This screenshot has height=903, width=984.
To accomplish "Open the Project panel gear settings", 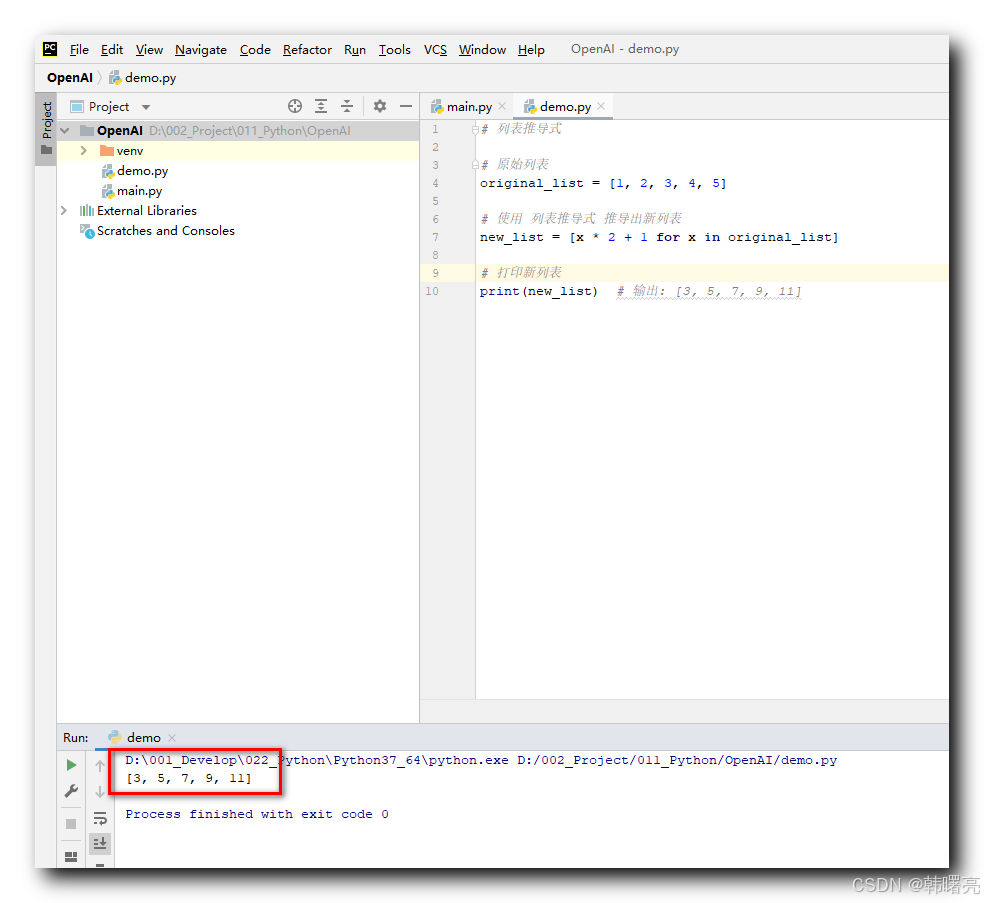I will tap(380, 106).
